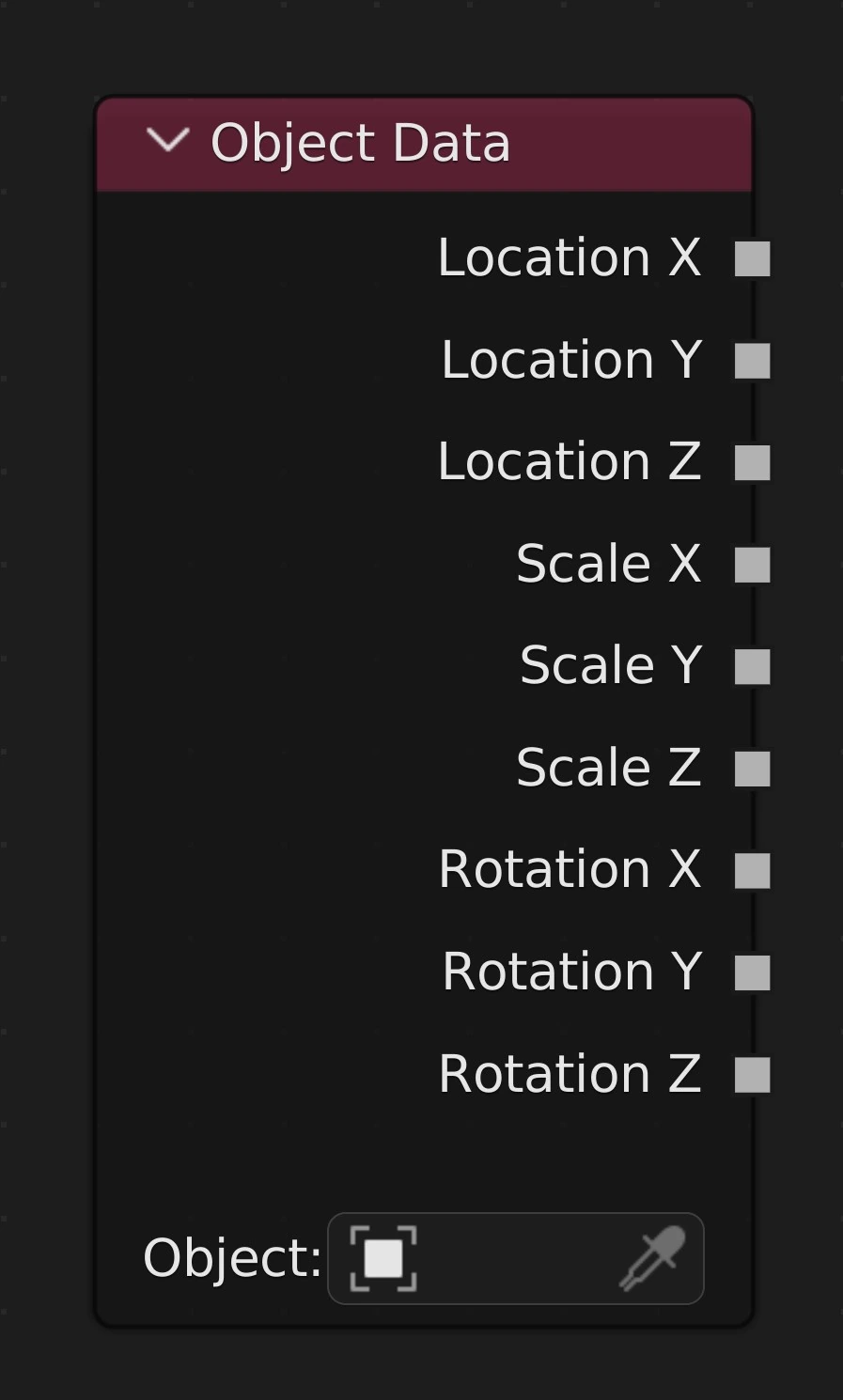Click the "Location X" text label

570,257
